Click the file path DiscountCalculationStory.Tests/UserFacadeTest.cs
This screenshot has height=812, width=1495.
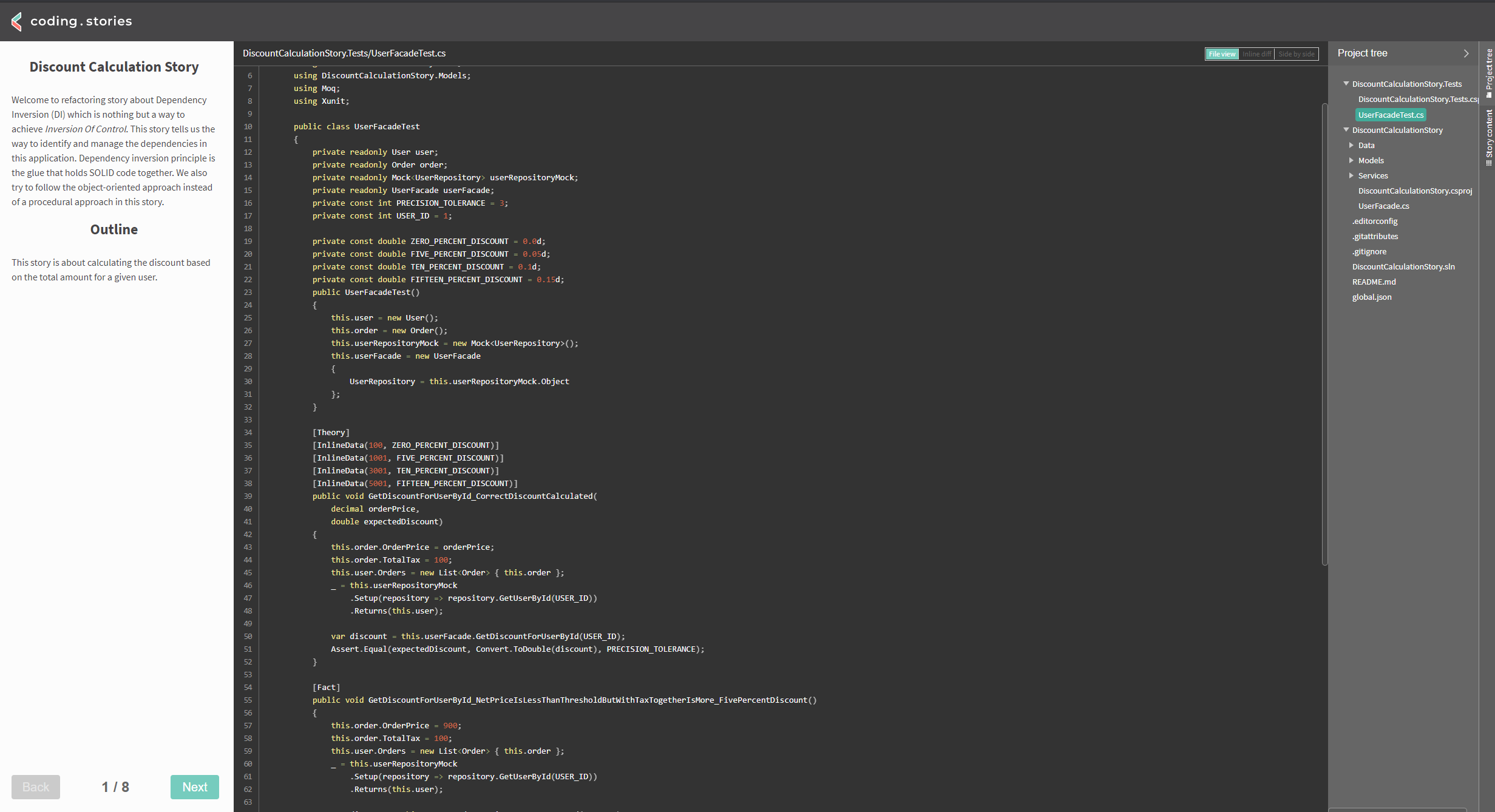344,53
